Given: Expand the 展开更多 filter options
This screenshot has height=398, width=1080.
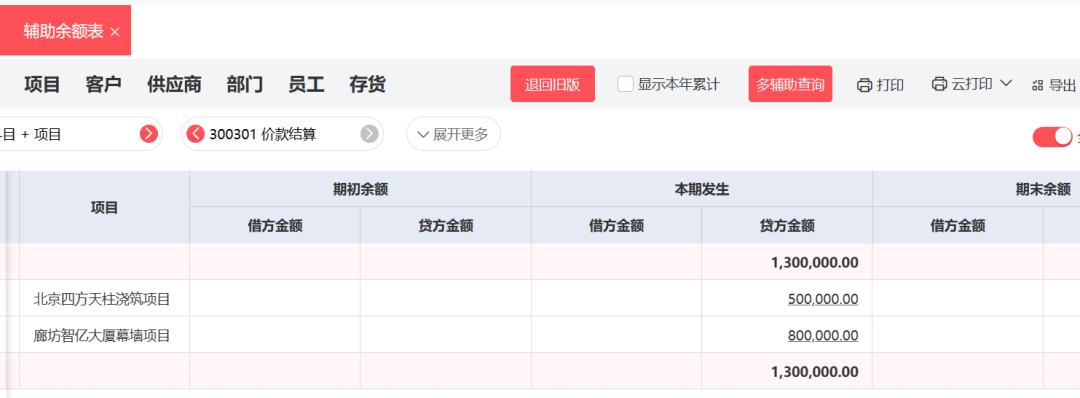Looking at the screenshot, I should [453, 134].
